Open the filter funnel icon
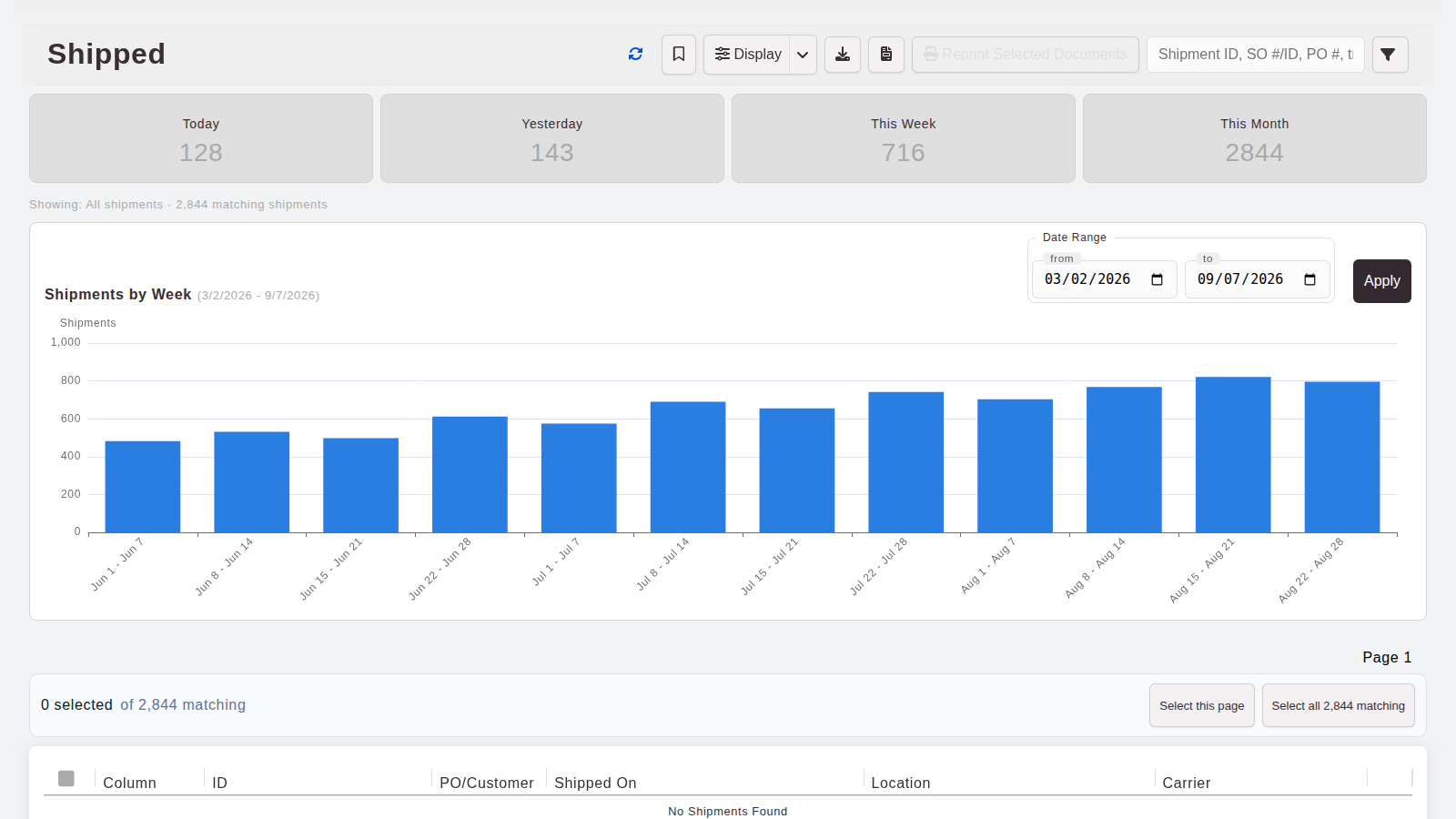This screenshot has width=1456, height=819. tap(1390, 55)
